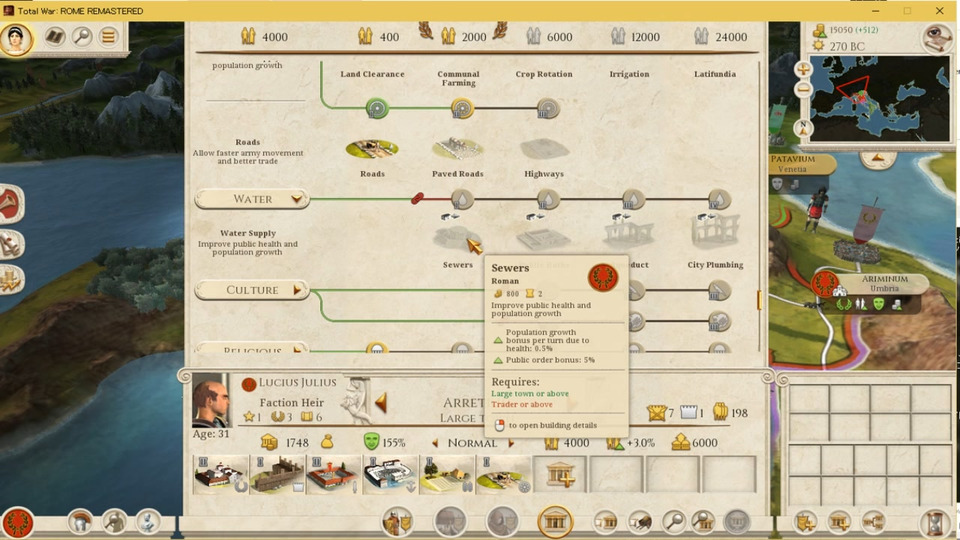Go to previous settlement using left arrow
This screenshot has width=960, height=540.
tap(381, 402)
